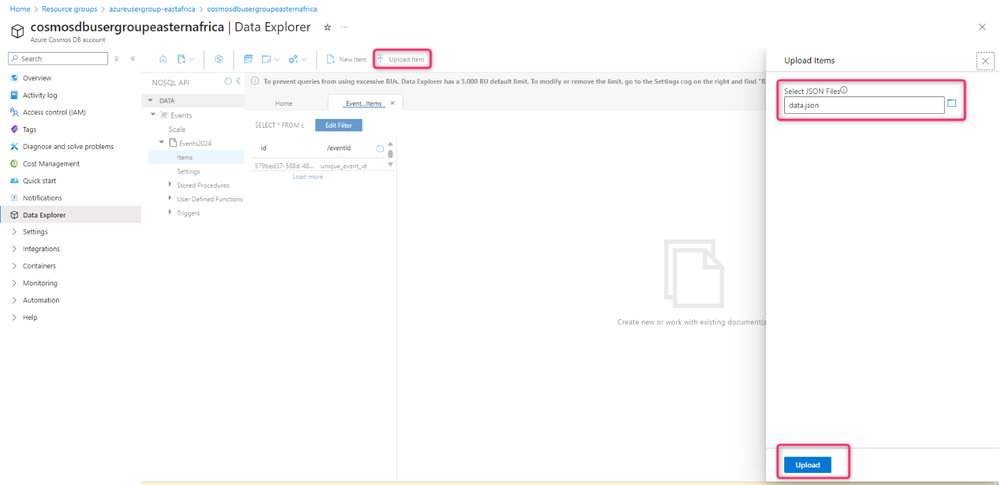Expand the Stored Procedures node
Viewport: 999px width, 485px height.
click(169, 184)
